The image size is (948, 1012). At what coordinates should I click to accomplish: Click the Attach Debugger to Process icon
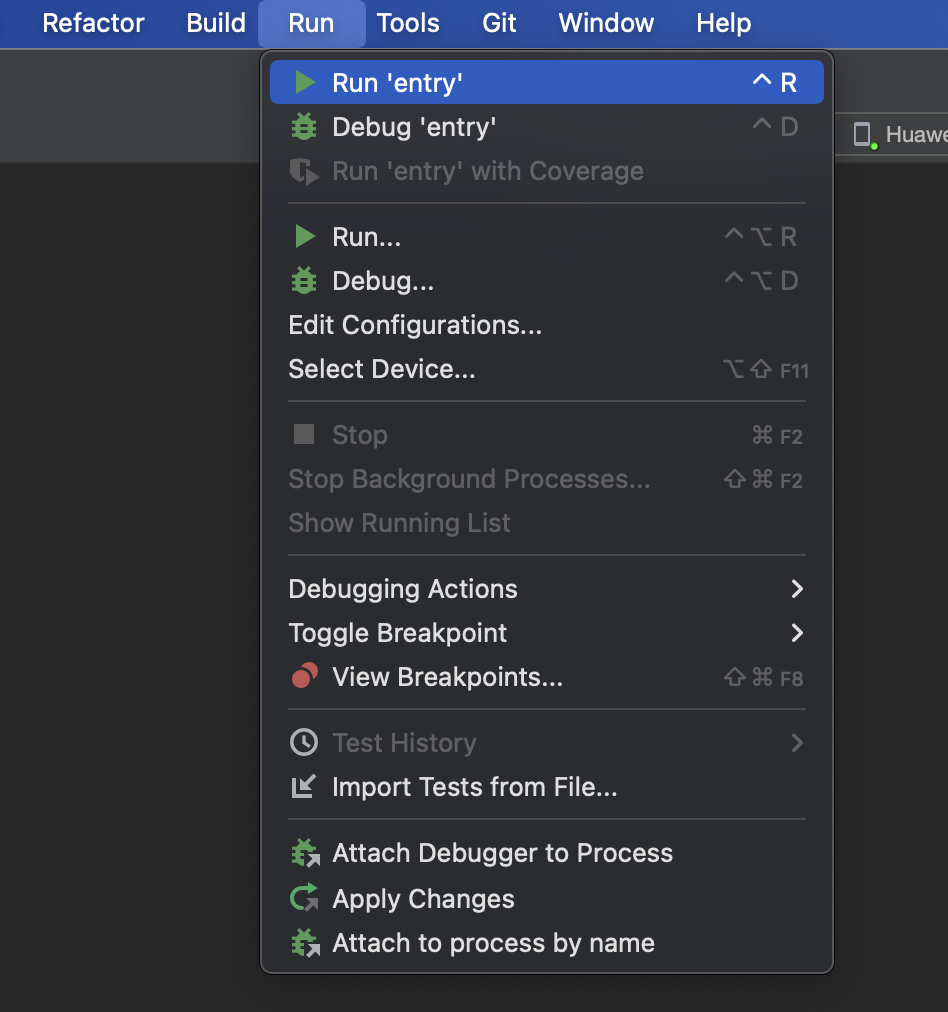coord(304,853)
